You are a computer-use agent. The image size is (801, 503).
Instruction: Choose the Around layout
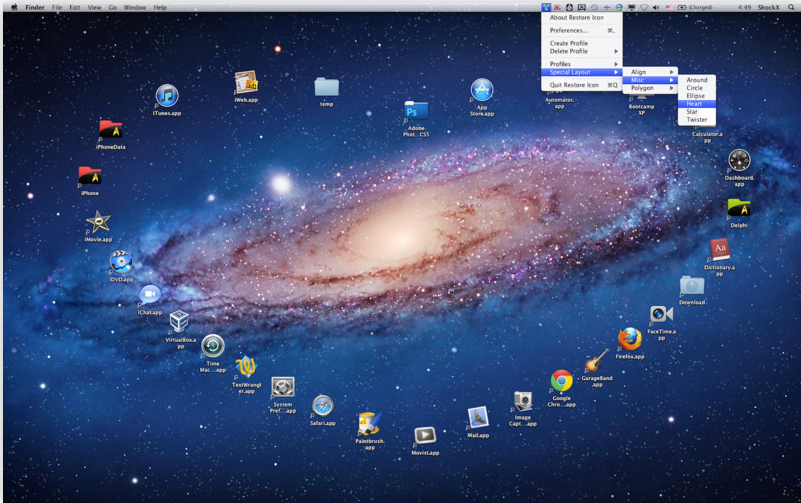click(x=697, y=80)
